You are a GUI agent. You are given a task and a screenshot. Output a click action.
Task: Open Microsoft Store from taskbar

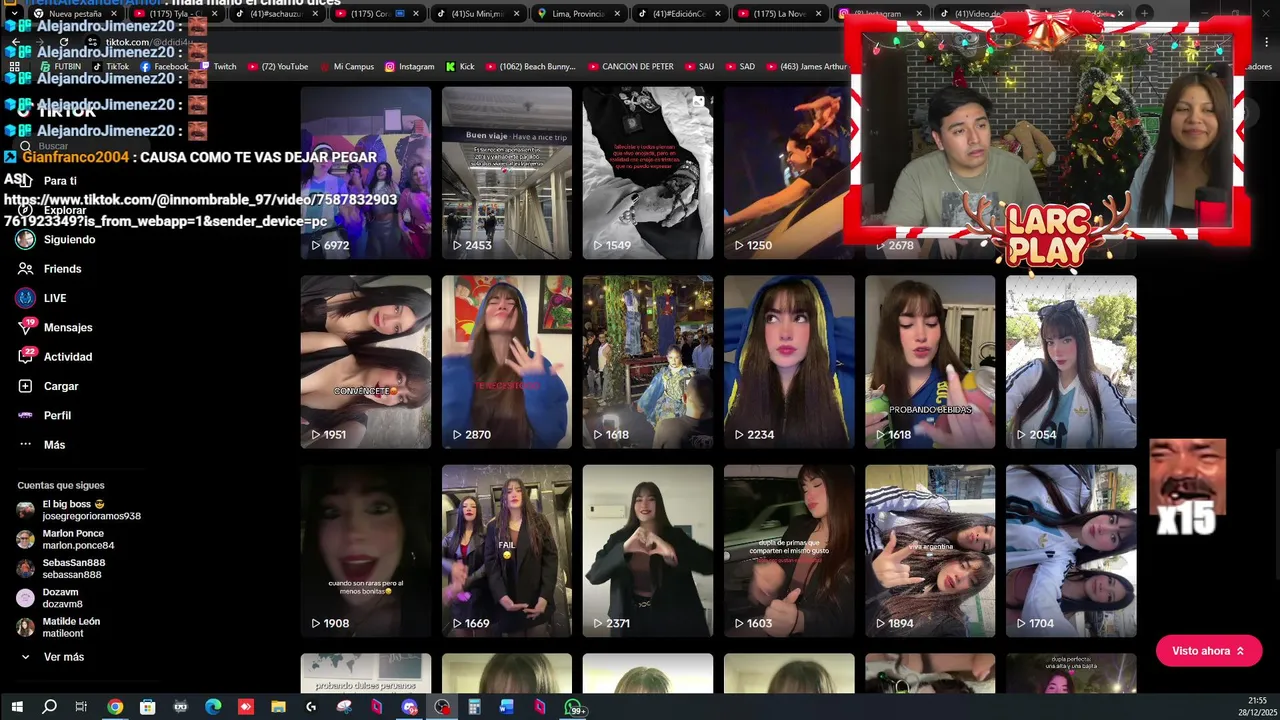[147, 707]
